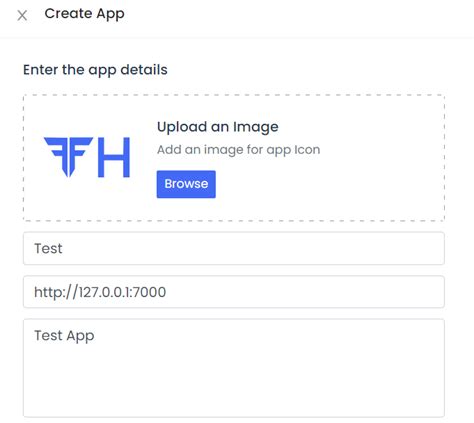Viewport: 474px width, 423px height.
Task: Click the dashed image upload drop zone
Action: 234,158
